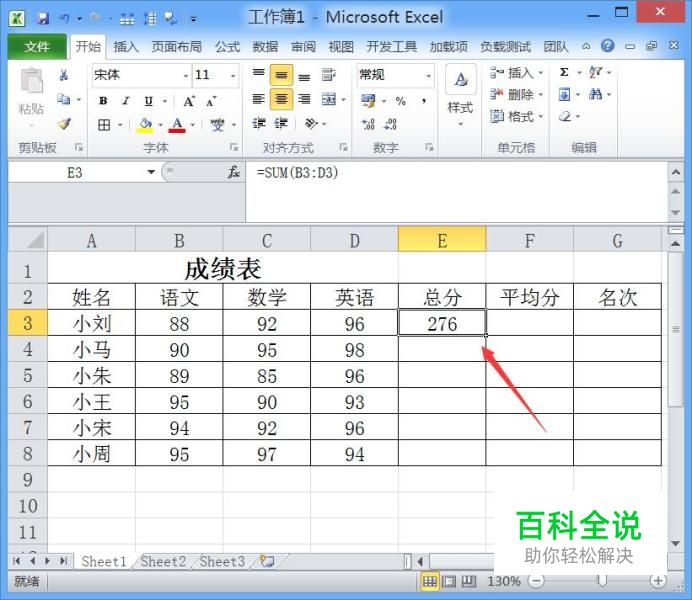This screenshot has width=692, height=600.
Task: Select cell containing 276
Action: click(442, 323)
